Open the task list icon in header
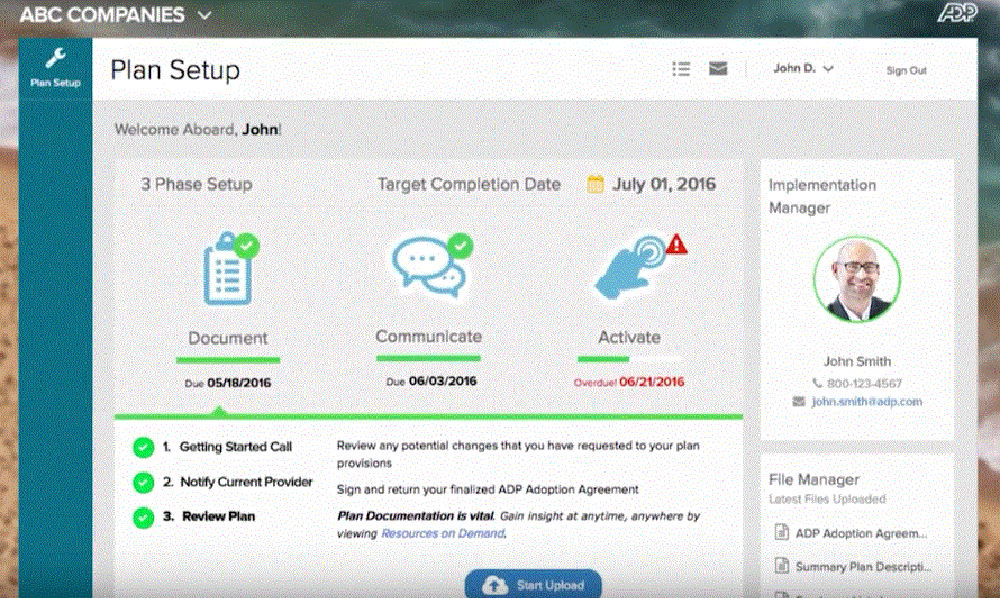Image resolution: width=1000 pixels, height=598 pixels. coord(681,69)
